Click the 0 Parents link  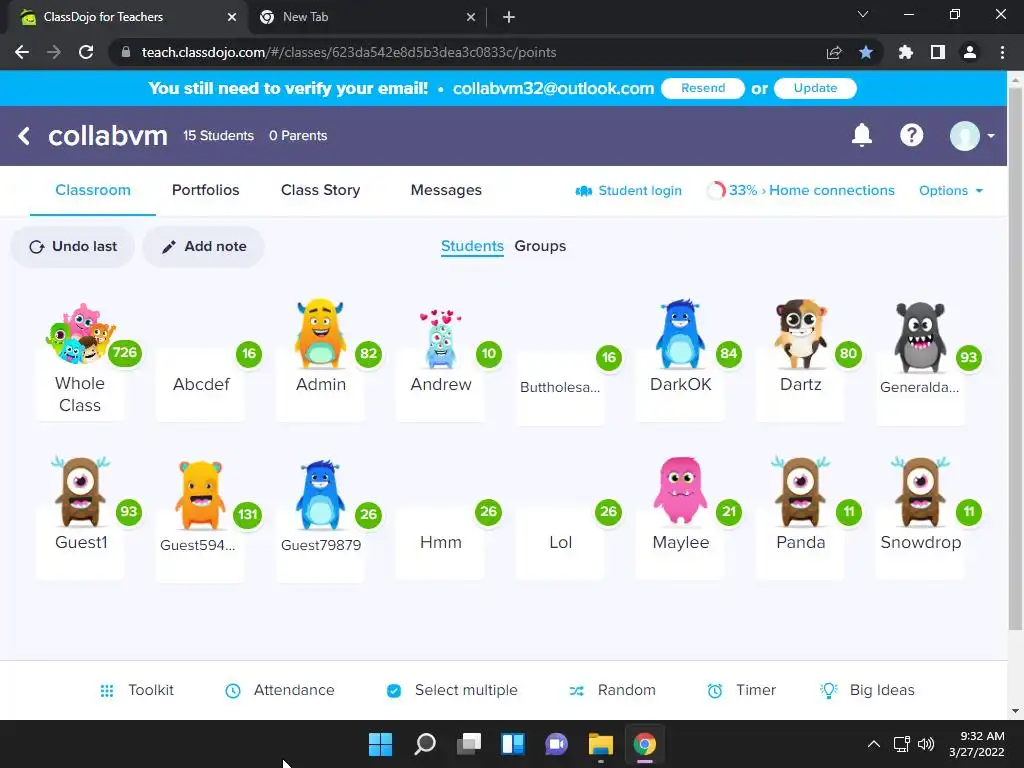[x=298, y=136]
